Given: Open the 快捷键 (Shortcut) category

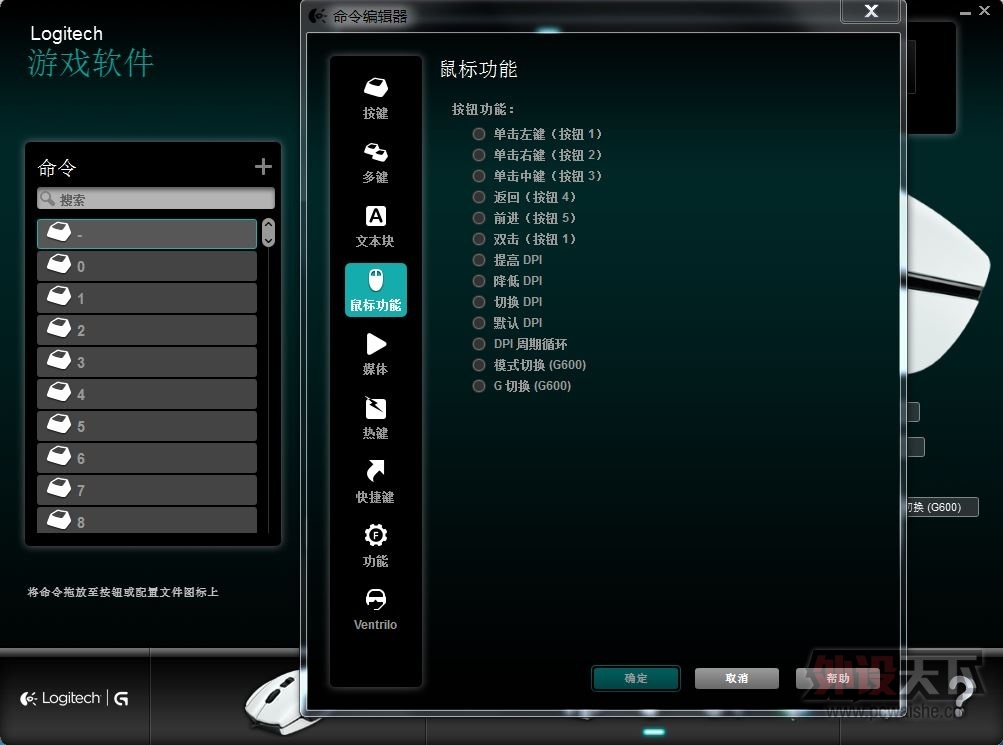Looking at the screenshot, I should click(x=375, y=482).
